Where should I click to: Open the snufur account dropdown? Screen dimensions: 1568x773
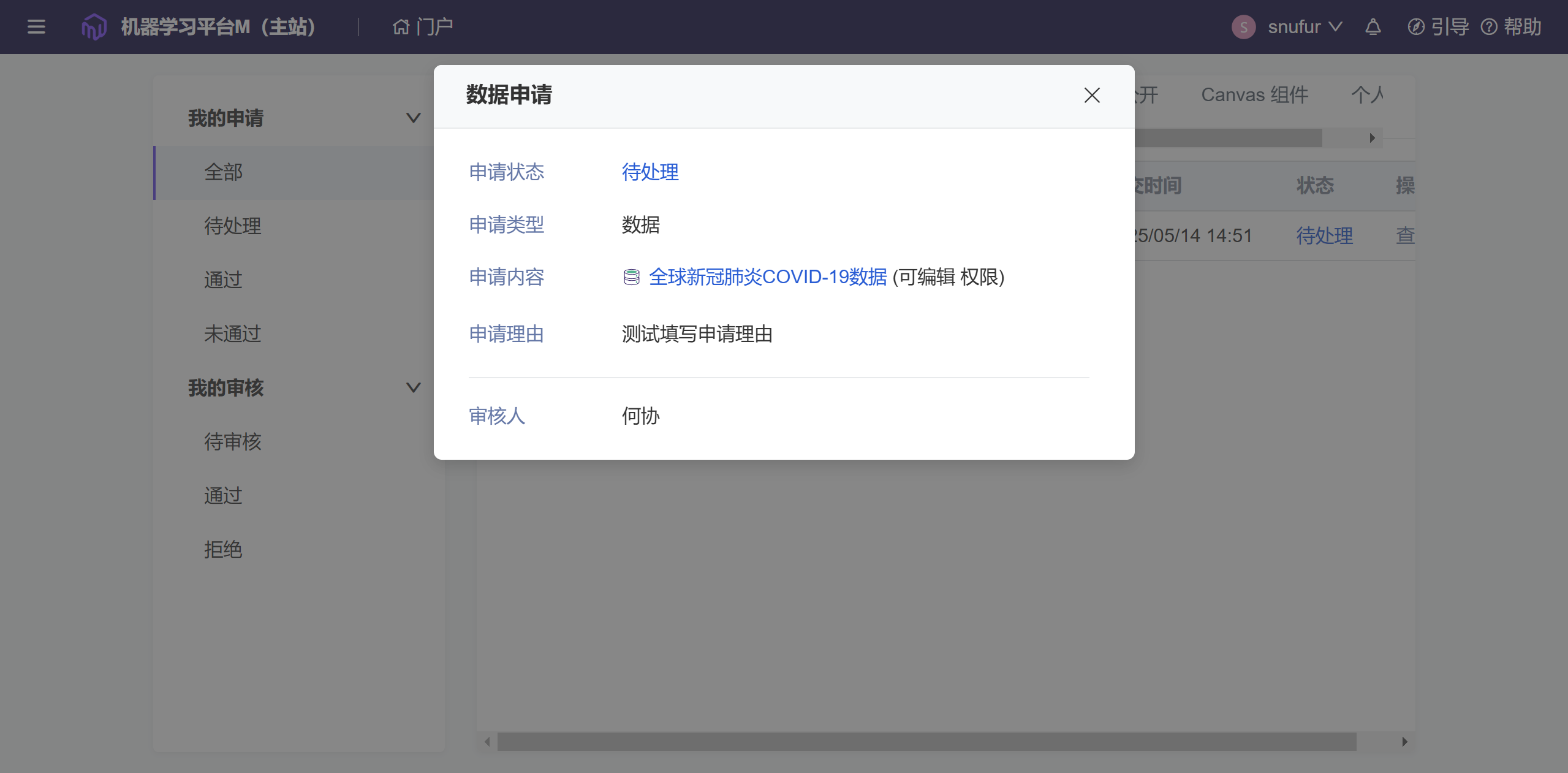click(x=1336, y=27)
